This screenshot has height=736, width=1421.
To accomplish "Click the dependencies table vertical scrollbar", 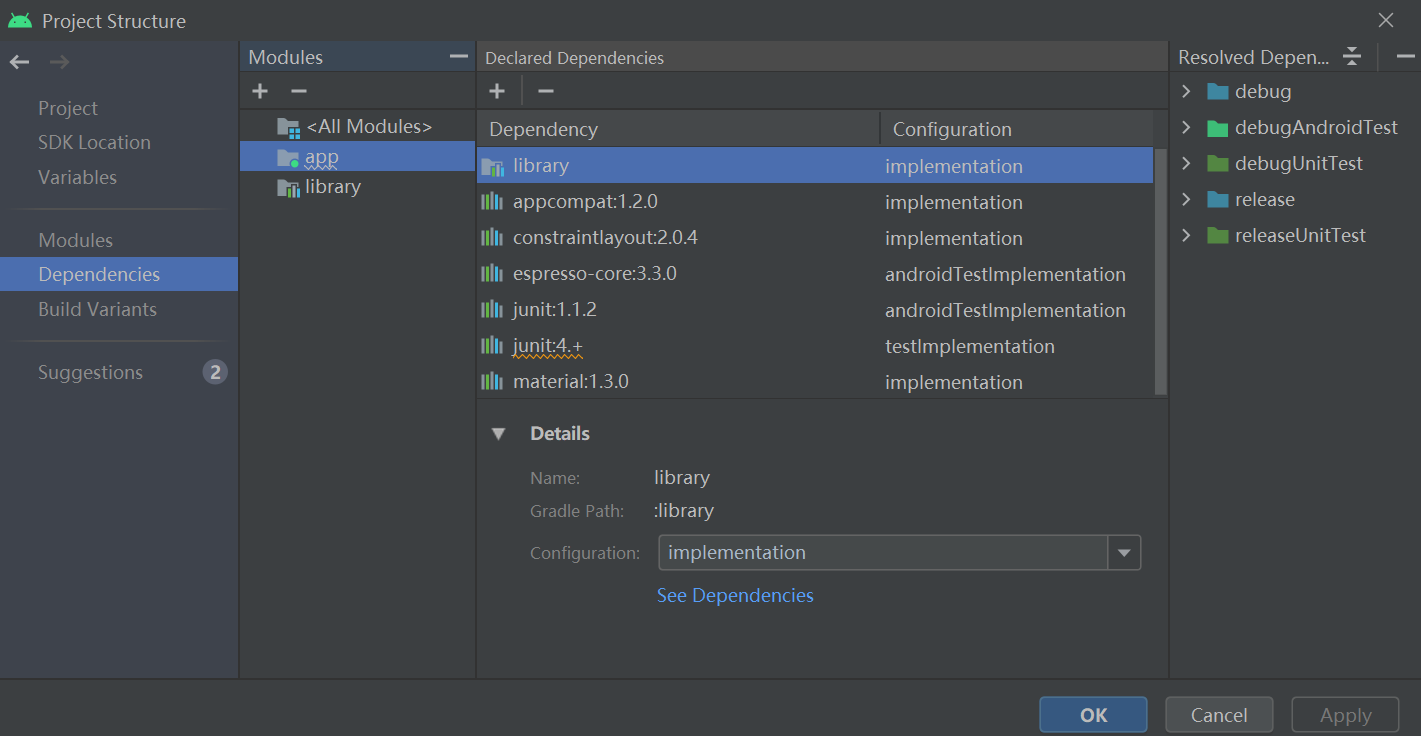I will tap(1160, 270).
